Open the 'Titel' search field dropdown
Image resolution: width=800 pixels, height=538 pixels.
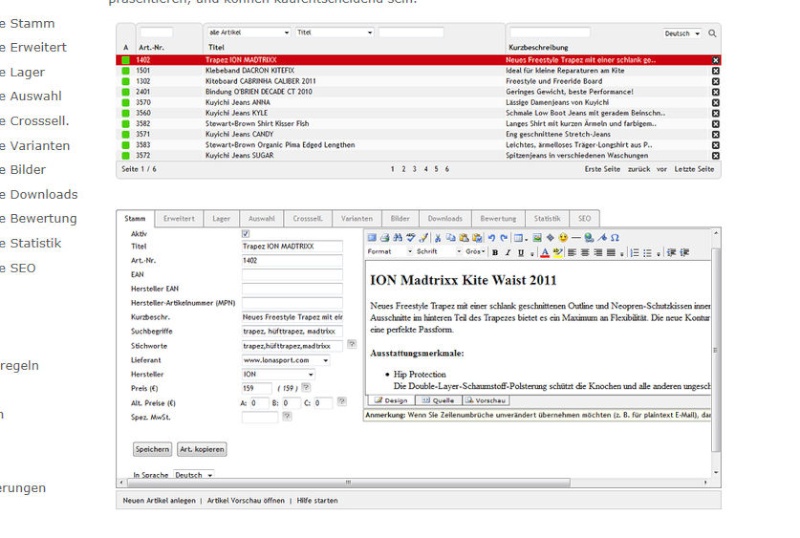point(335,32)
